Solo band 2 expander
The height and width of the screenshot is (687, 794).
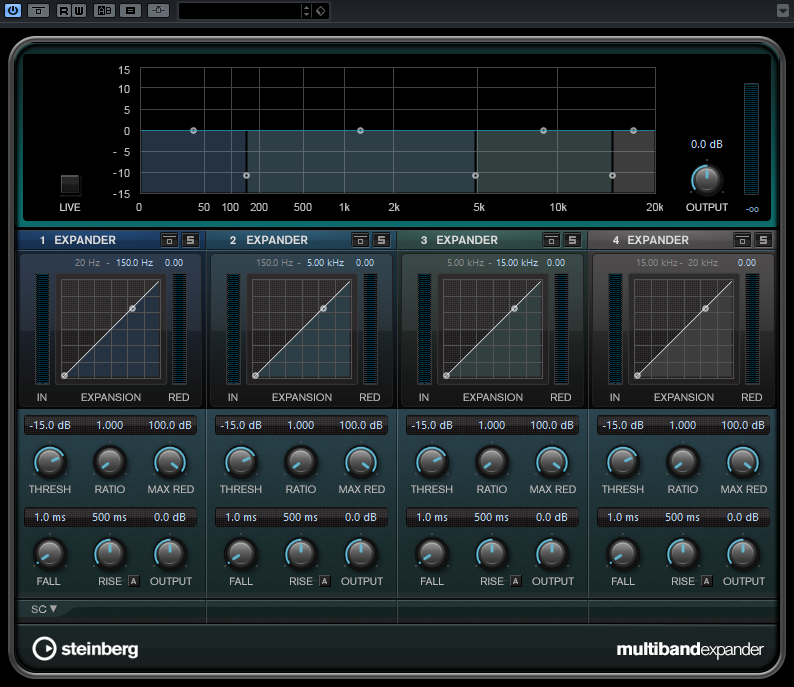381,240
